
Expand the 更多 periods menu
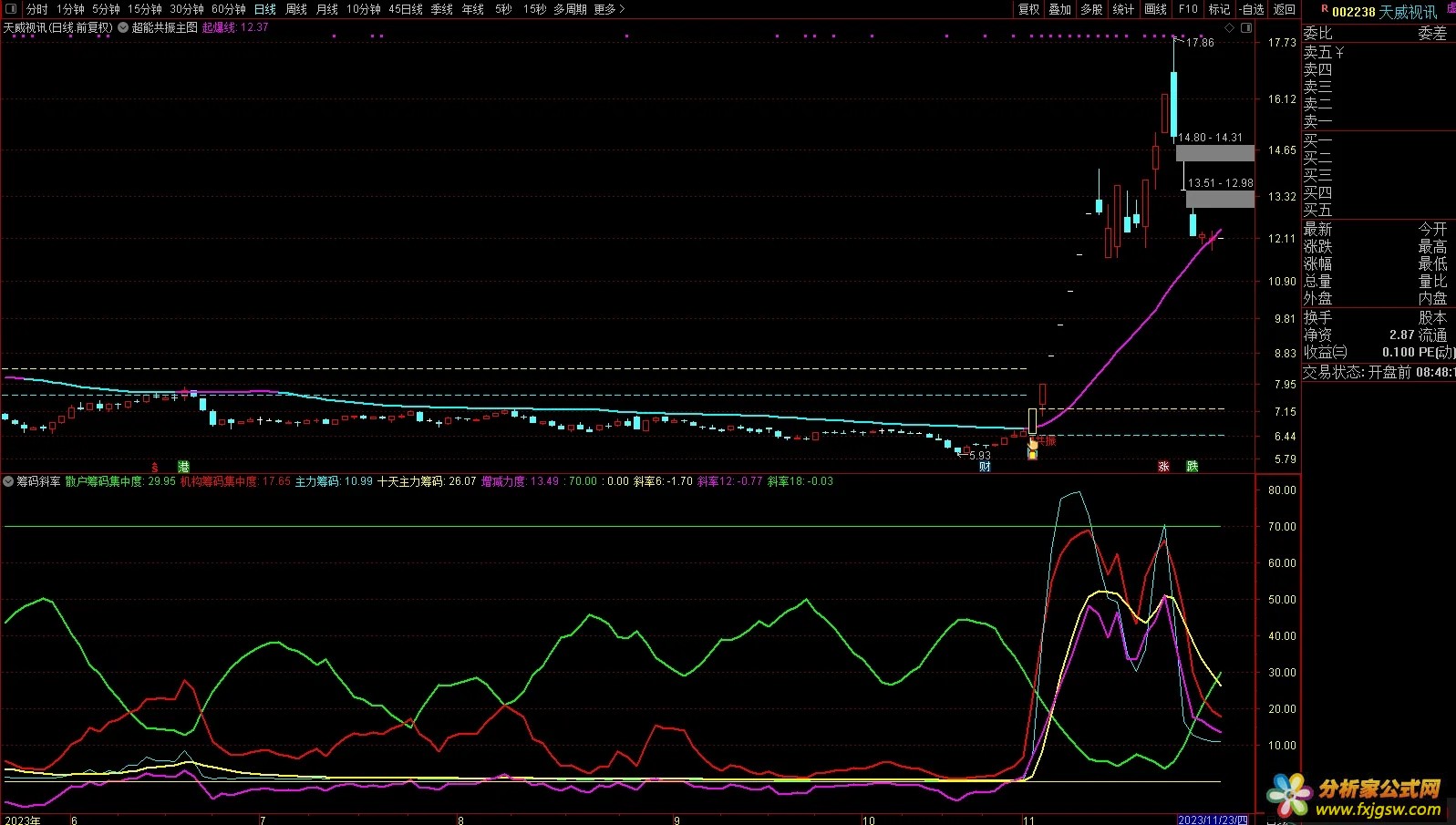[x=609, y=8]
